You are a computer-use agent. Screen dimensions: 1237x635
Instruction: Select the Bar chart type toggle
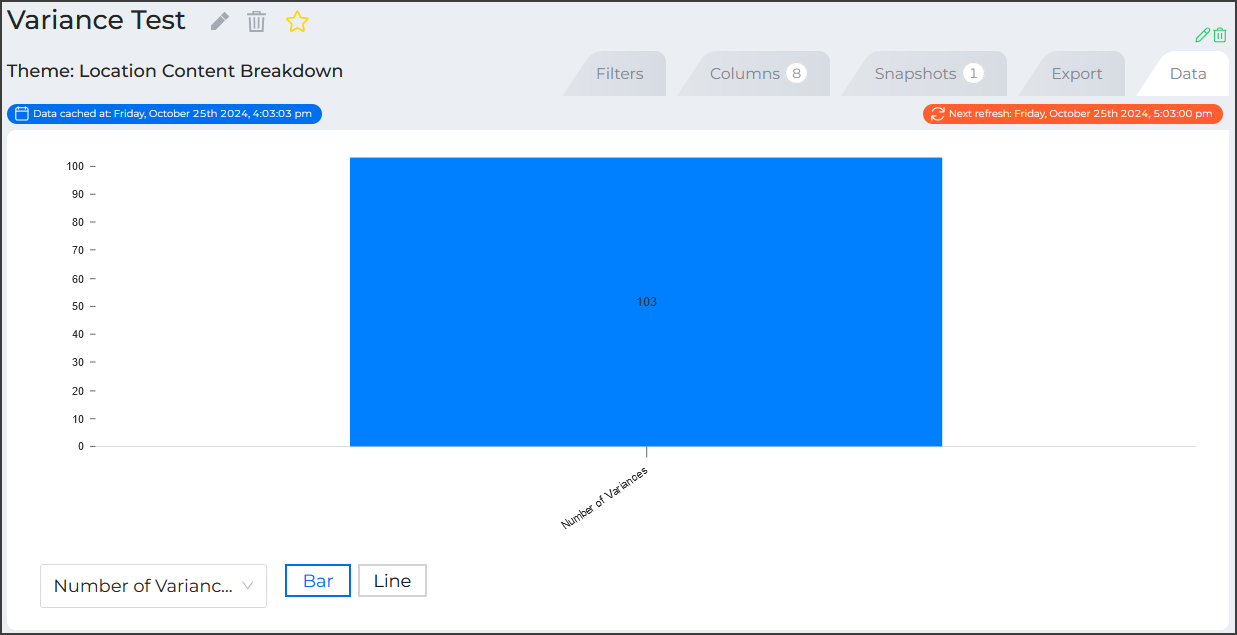[x=318, y=581]
